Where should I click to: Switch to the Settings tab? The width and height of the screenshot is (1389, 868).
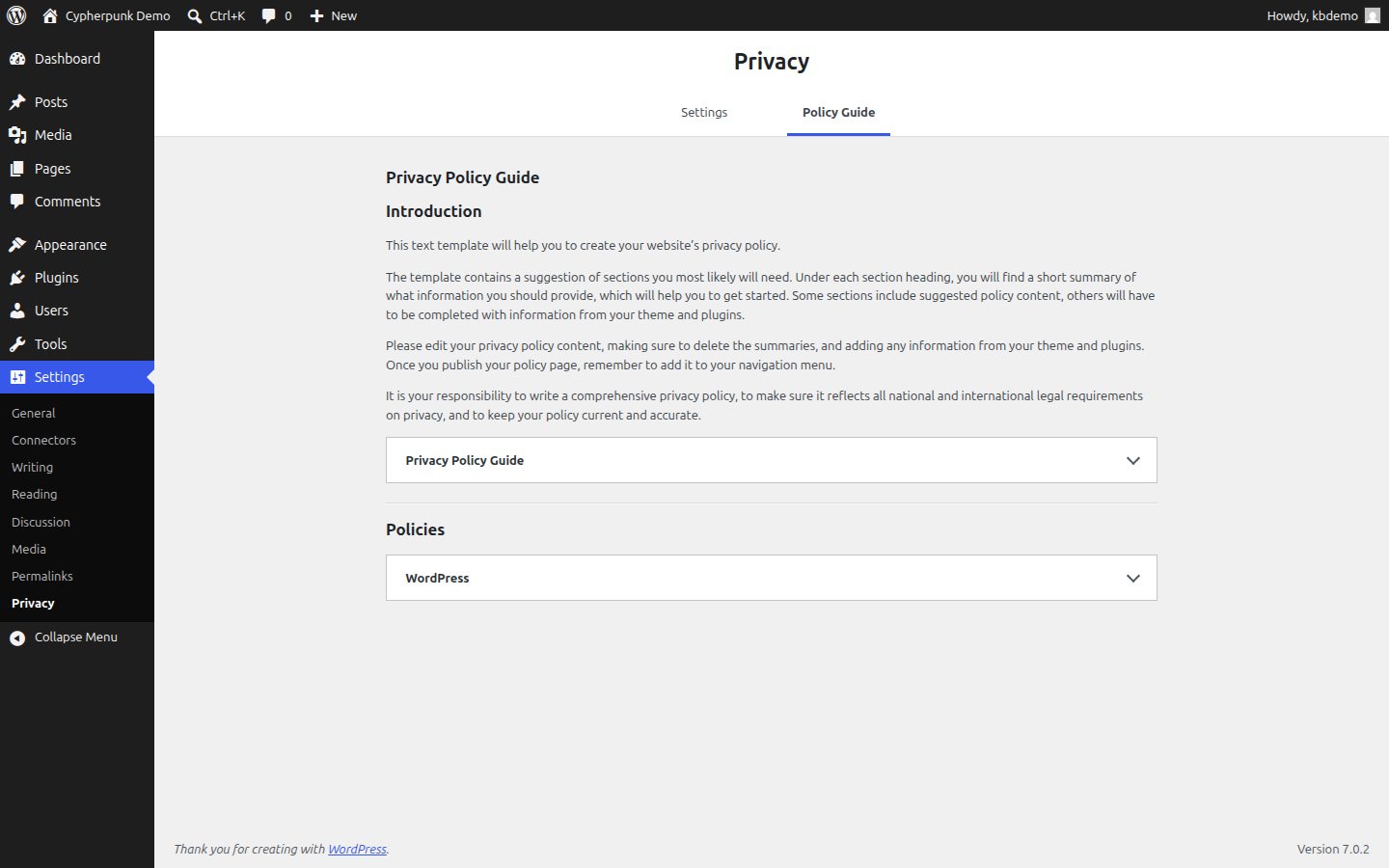click(x=704, y=113)
